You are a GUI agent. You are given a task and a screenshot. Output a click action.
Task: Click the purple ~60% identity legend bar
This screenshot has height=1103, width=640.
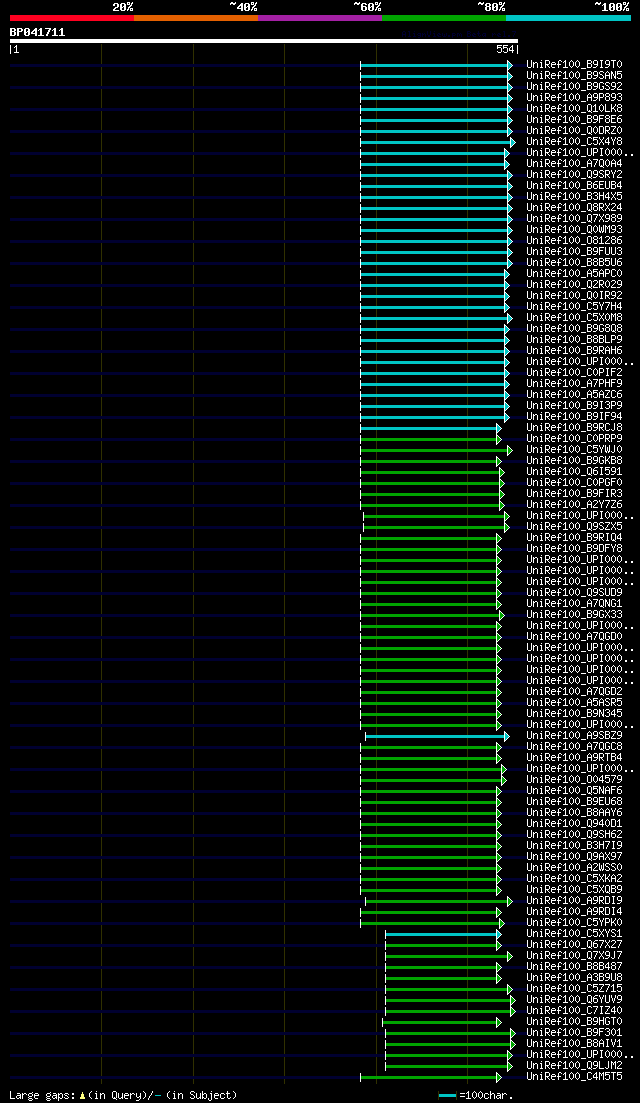coord(320,18)
